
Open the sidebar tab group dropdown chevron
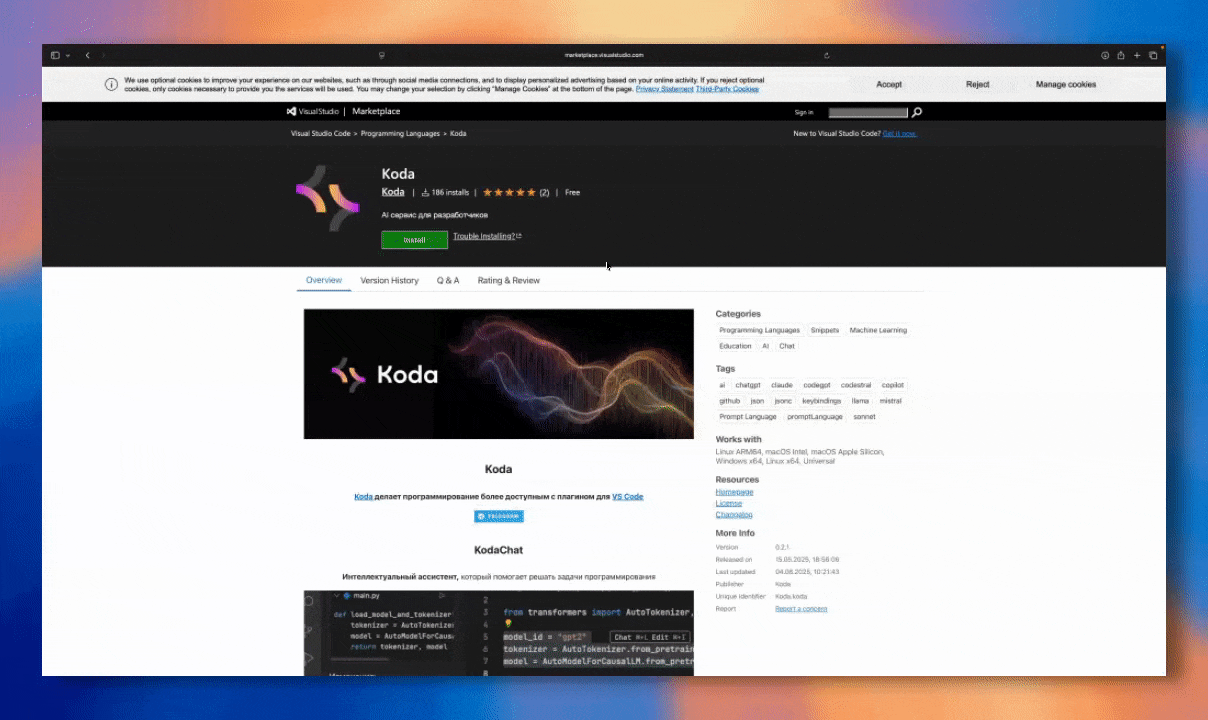[68, 55]
